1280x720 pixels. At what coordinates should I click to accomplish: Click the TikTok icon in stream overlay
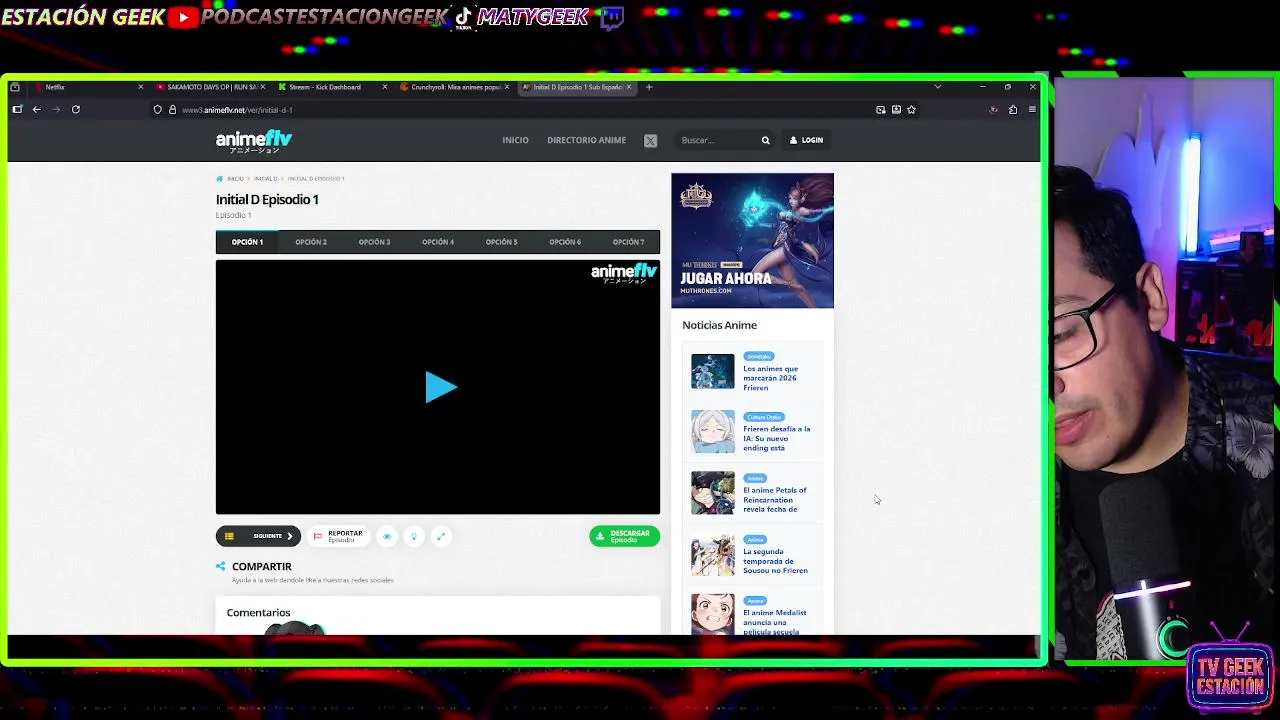(463, 17)
